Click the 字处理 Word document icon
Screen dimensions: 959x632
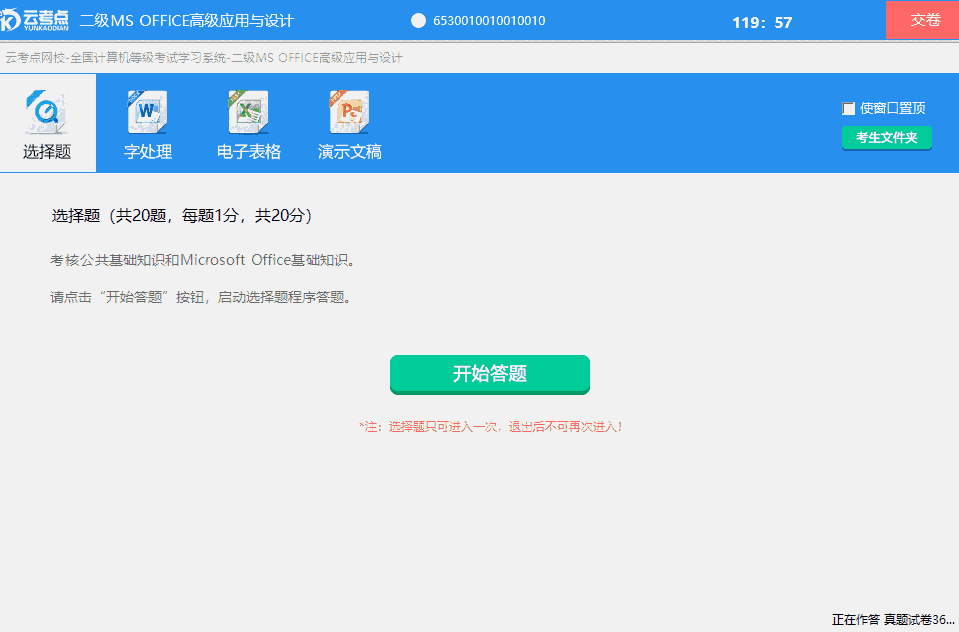click(147, 111)
